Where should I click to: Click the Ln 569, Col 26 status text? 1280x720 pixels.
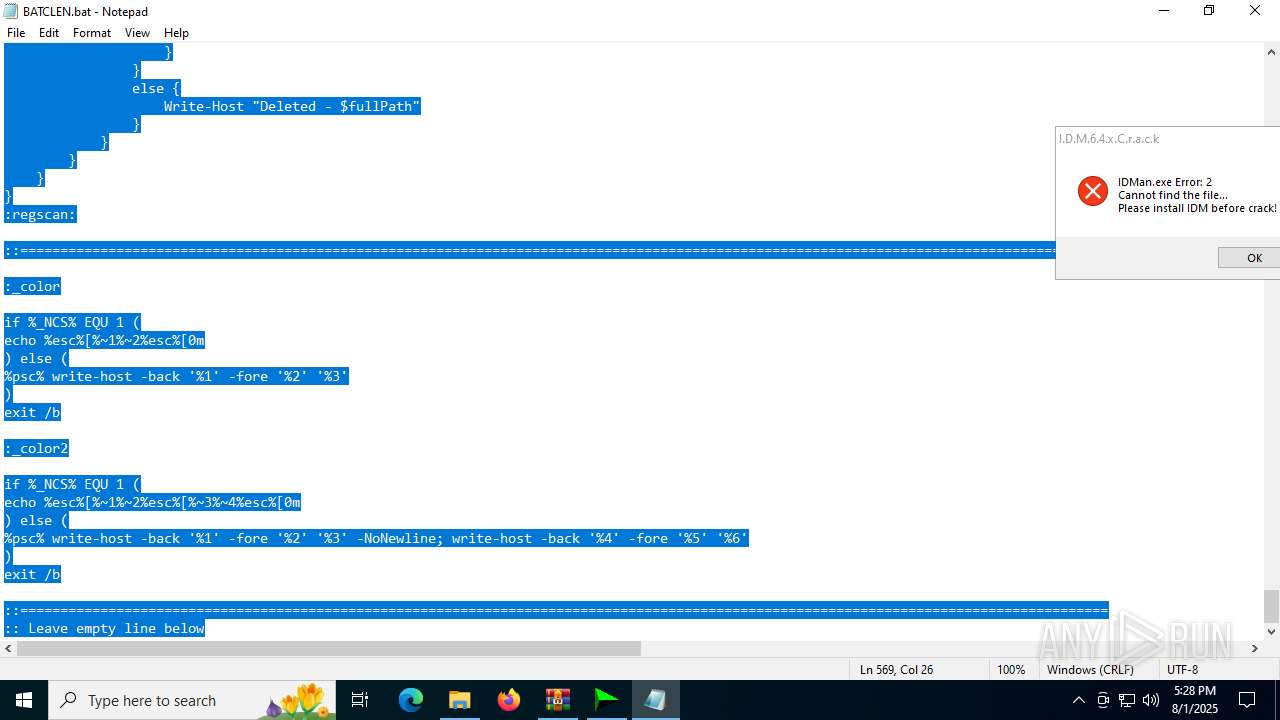click(x=896, y=670)
